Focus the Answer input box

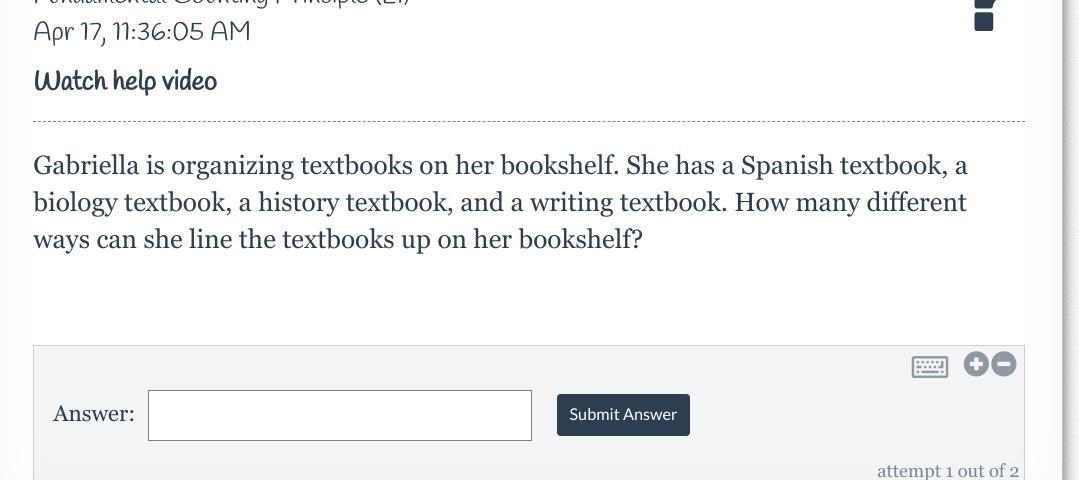340,415
